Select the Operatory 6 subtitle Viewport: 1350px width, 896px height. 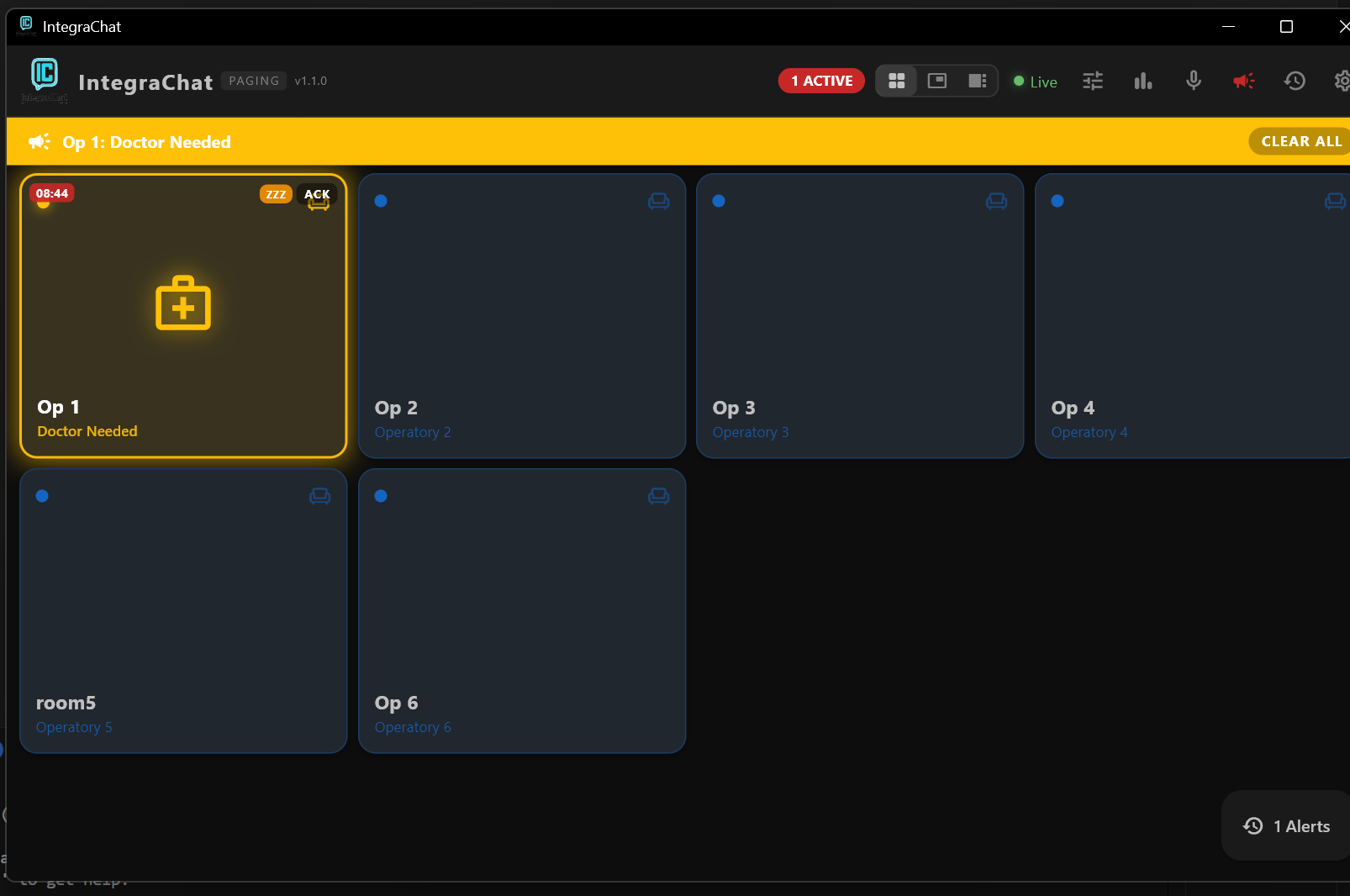pyautogui.click(x=413, y=727)
